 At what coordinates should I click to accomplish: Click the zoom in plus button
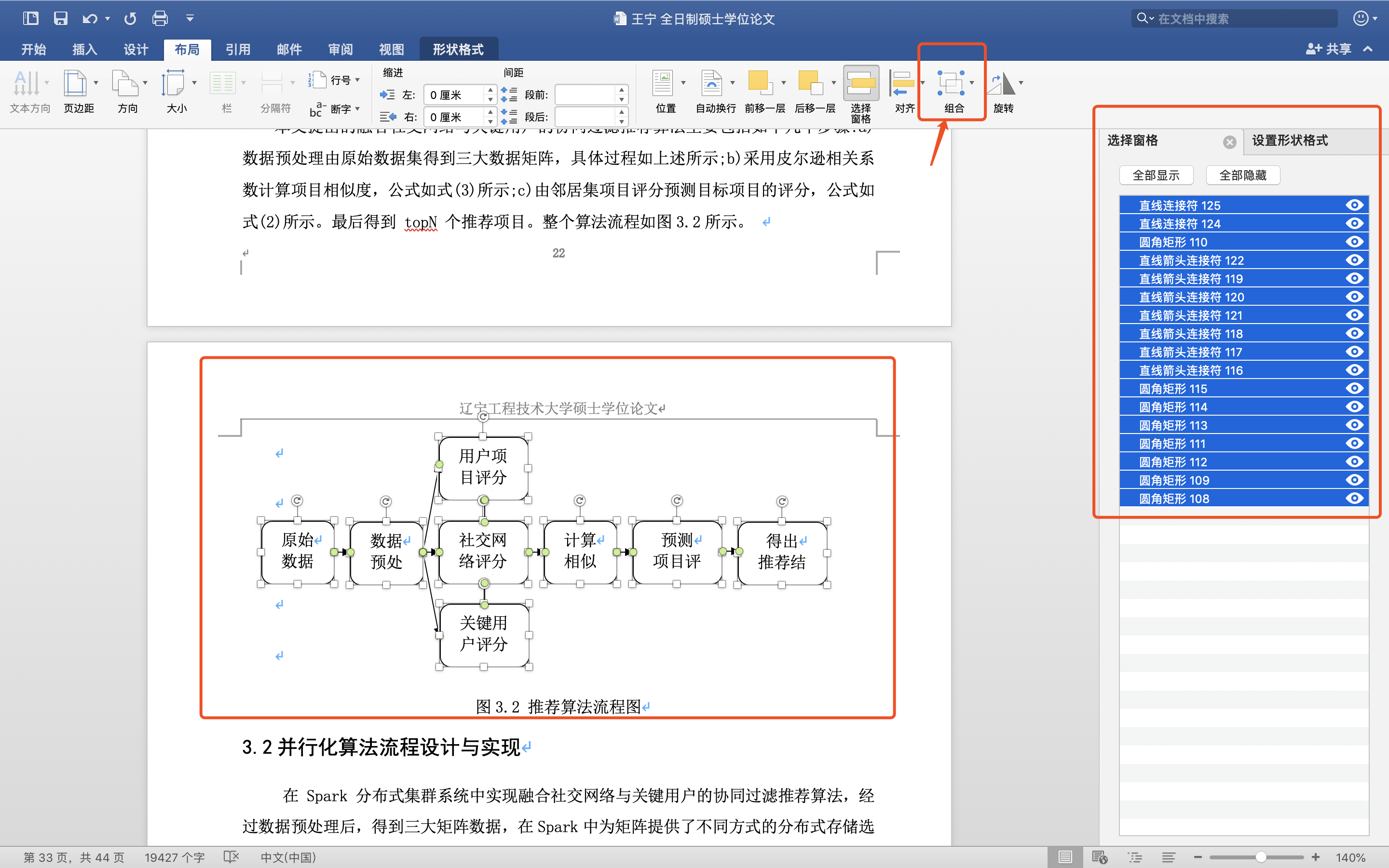coord(1315,857)
